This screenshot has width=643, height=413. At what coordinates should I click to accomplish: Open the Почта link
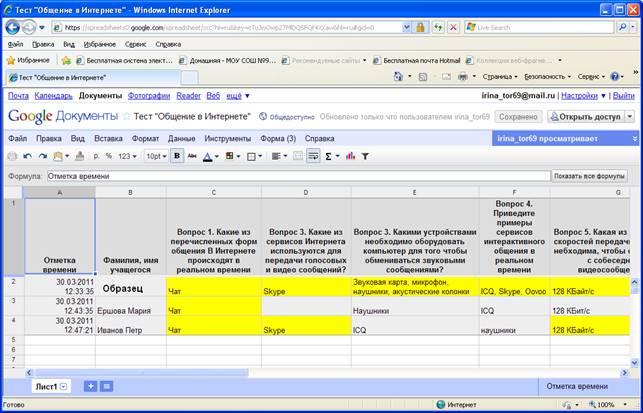tap(18, 96)
